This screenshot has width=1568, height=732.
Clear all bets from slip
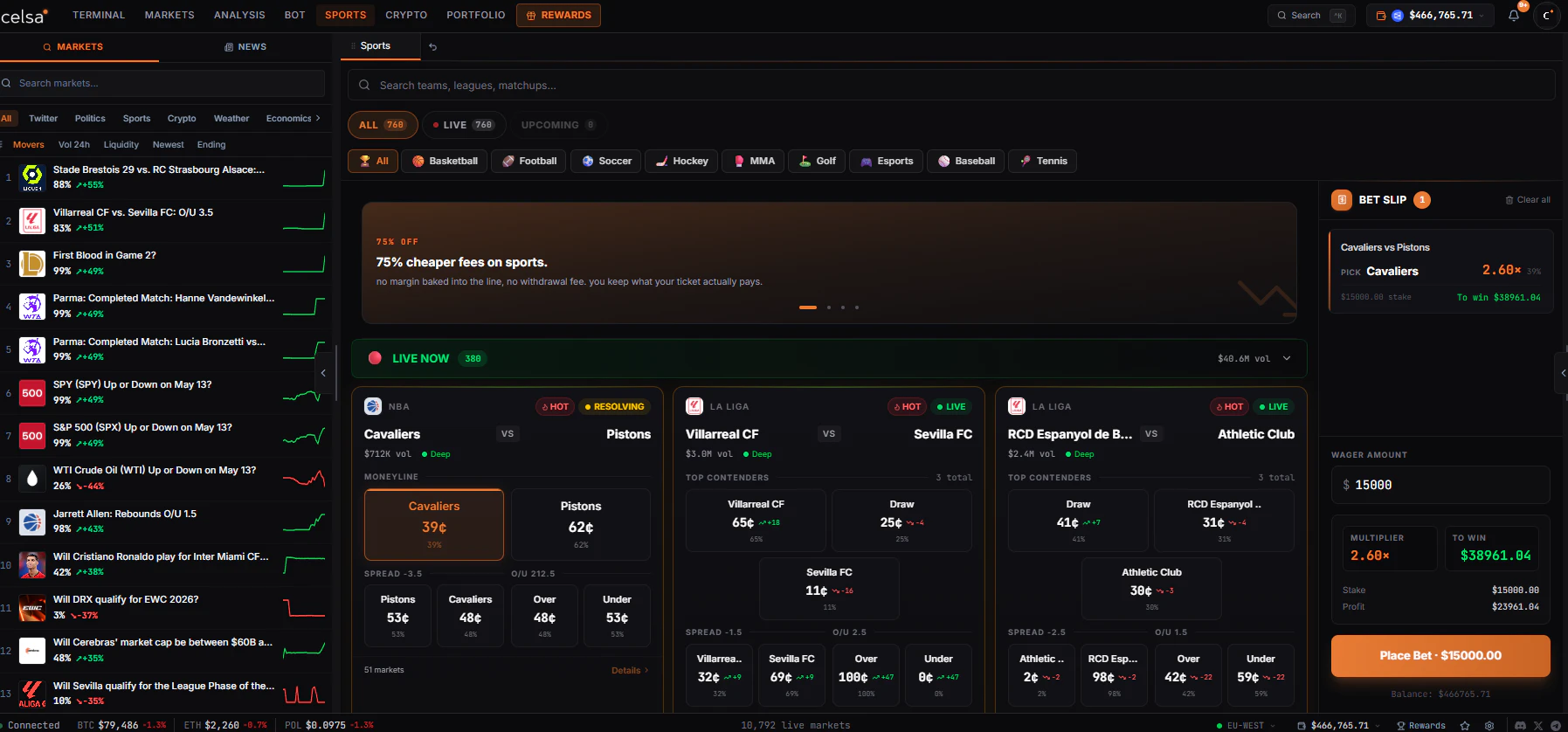1528,200
